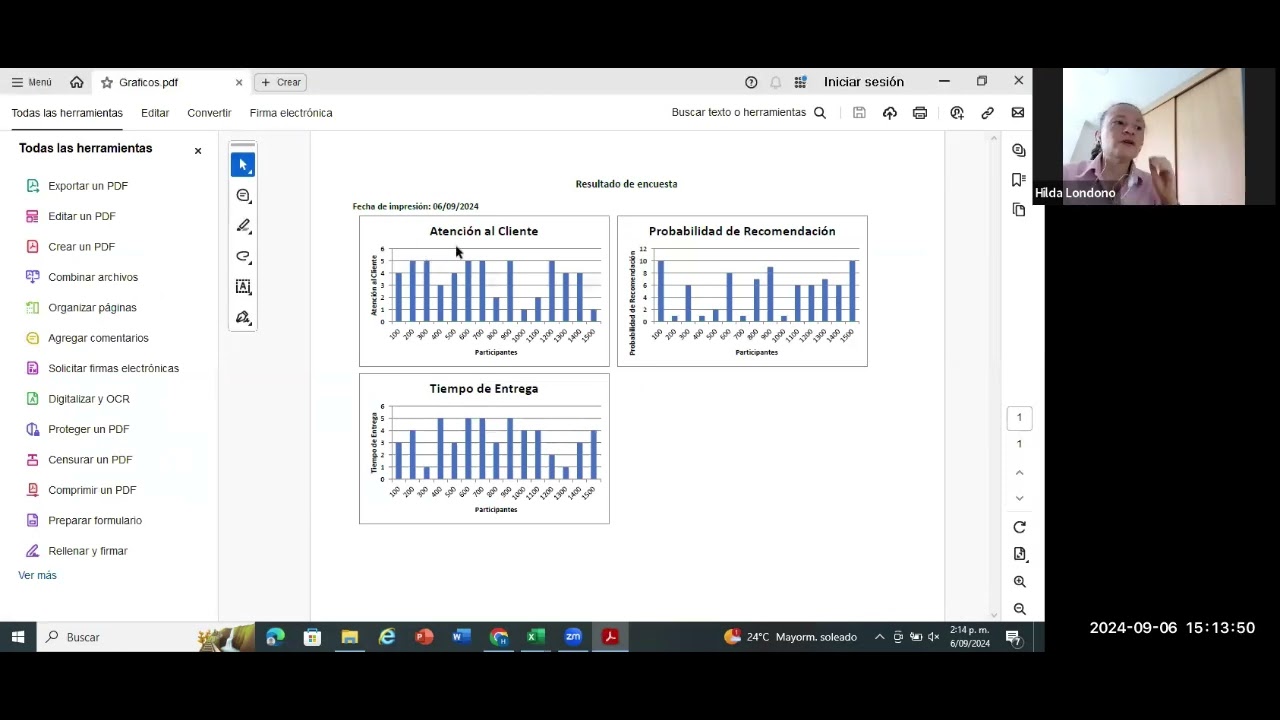The height and width of the screenshot is (720, 1280).
Task: Click Iniciar sesión
Action: (864, 82)
